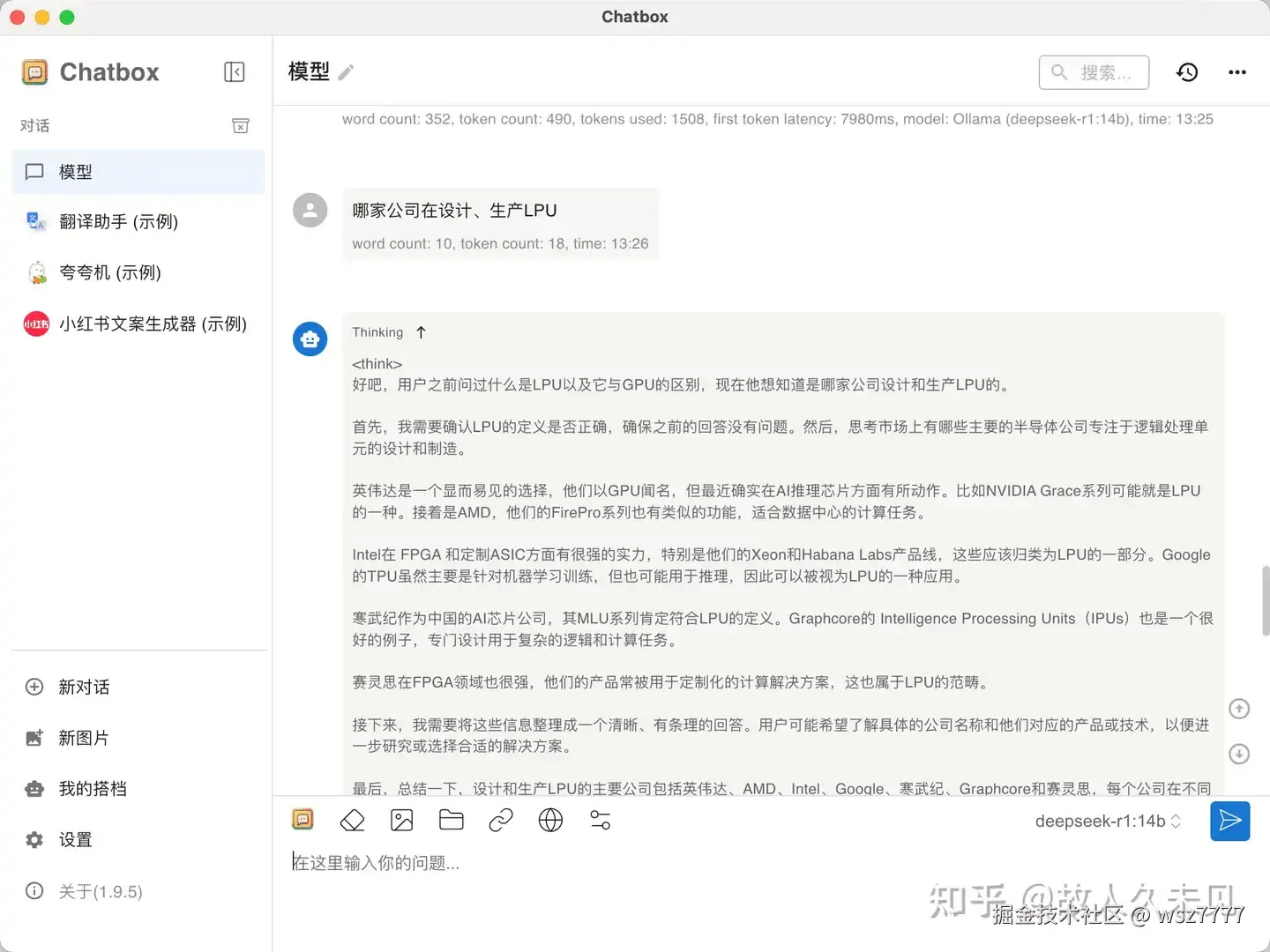Click the Chatbox window title
Screen dimensions: 1270x952
point(635,17)
